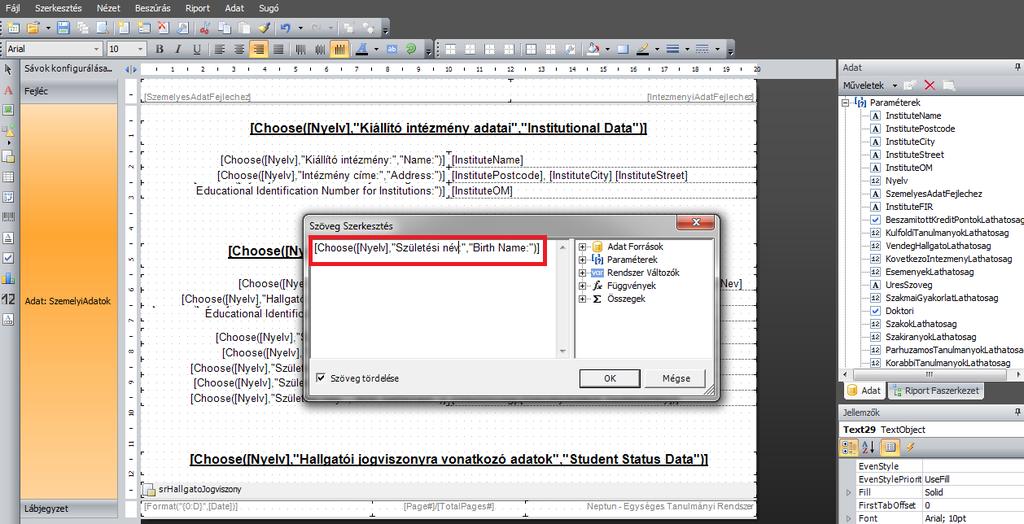Toggle the 'Szöveg tördelése' checkbox
Viewport: 1024px width, 524px height.
point(321,378)
